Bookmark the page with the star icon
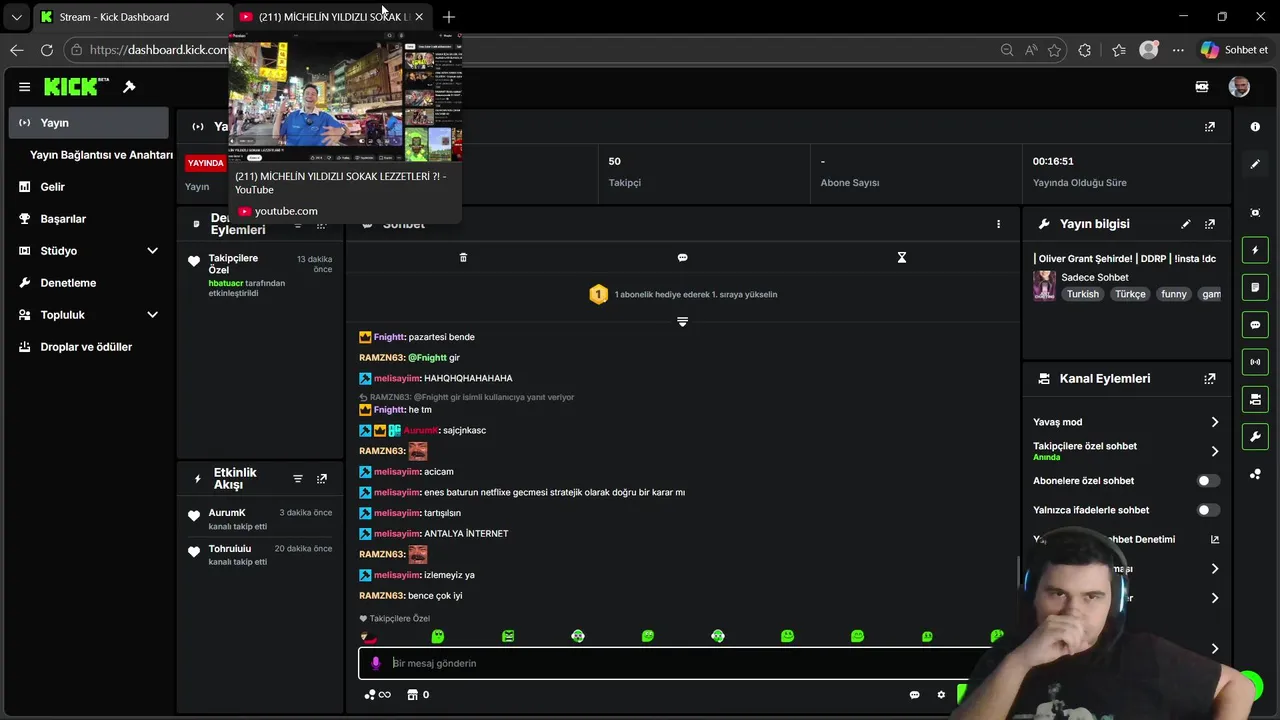Screen dimensions: 1280x720 (x=1054, y=50)
